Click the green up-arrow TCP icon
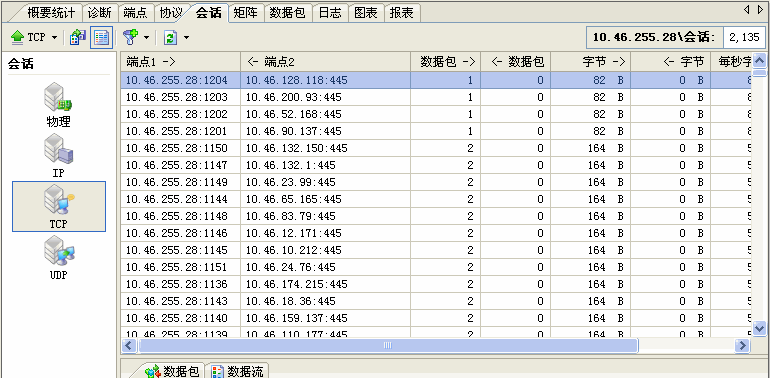 [18, 37]
